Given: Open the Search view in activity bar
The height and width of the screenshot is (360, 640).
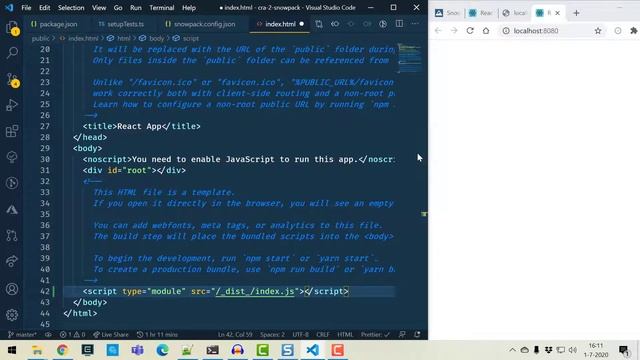Looking at the screenshot, I should tap(12, 53).
